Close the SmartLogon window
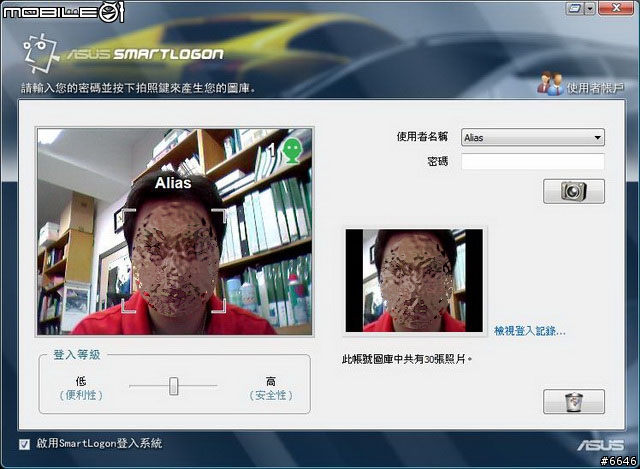640x469 pixels. point(616,8)
